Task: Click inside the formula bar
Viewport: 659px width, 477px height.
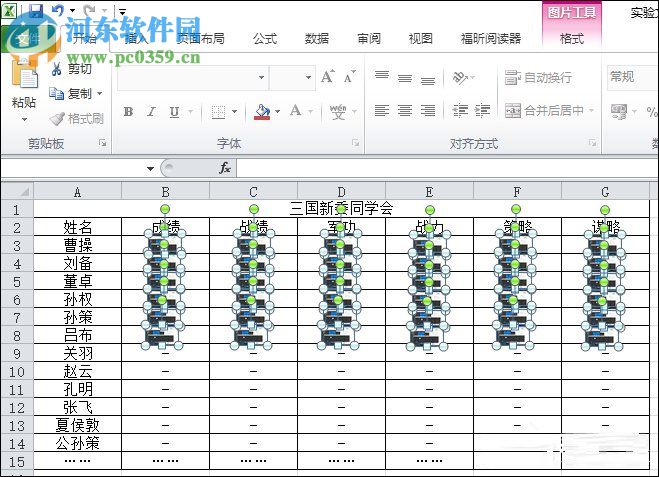Action: pyautogui.click(x=447, y=168)
